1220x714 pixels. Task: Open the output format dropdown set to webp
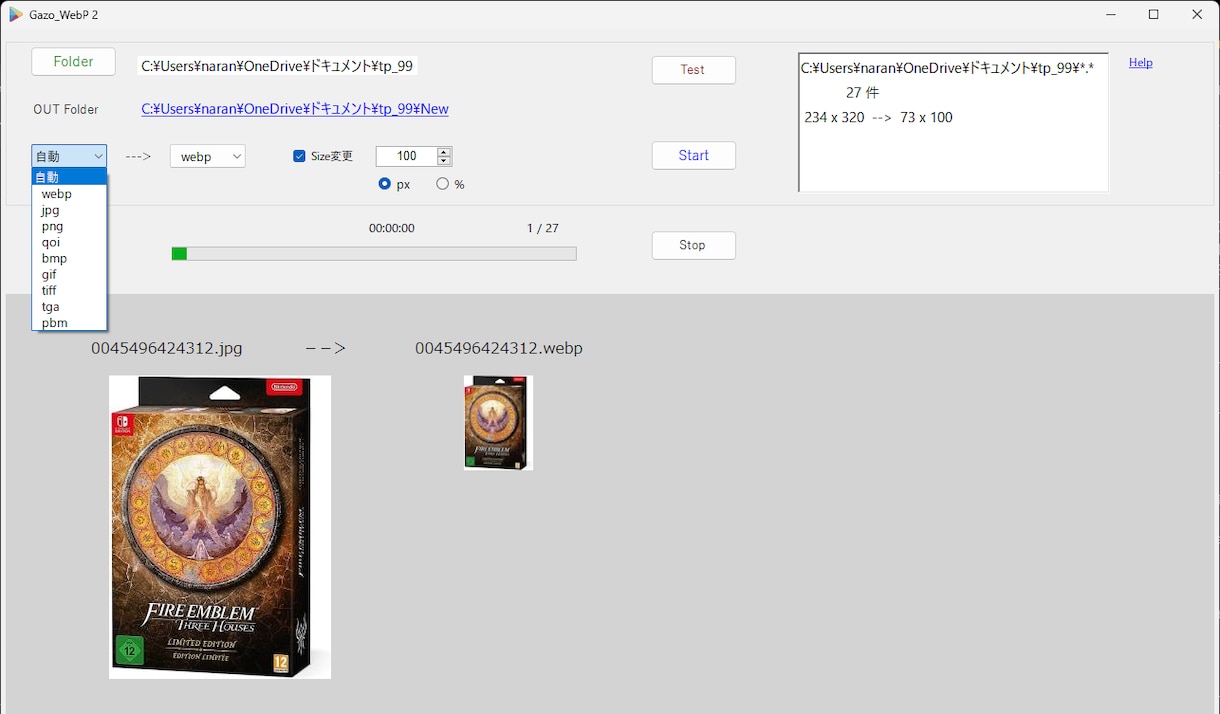point(207,156)
